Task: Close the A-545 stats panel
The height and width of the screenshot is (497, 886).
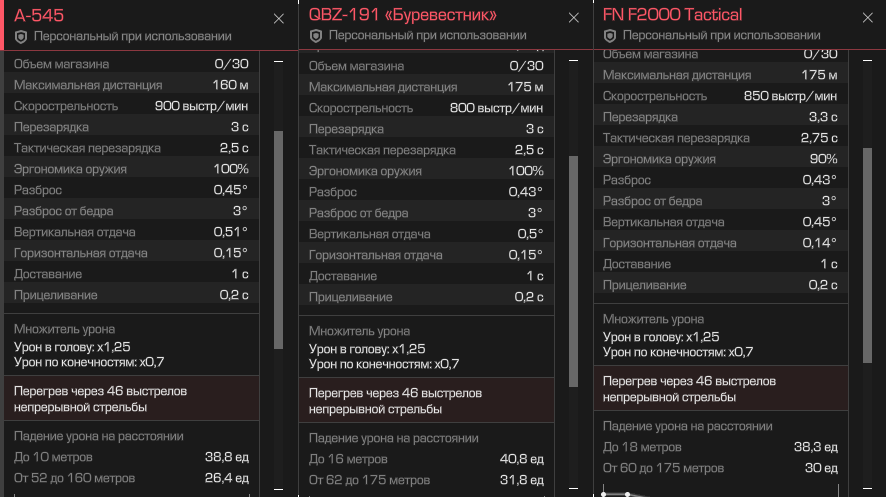Action: pos(279,19)
